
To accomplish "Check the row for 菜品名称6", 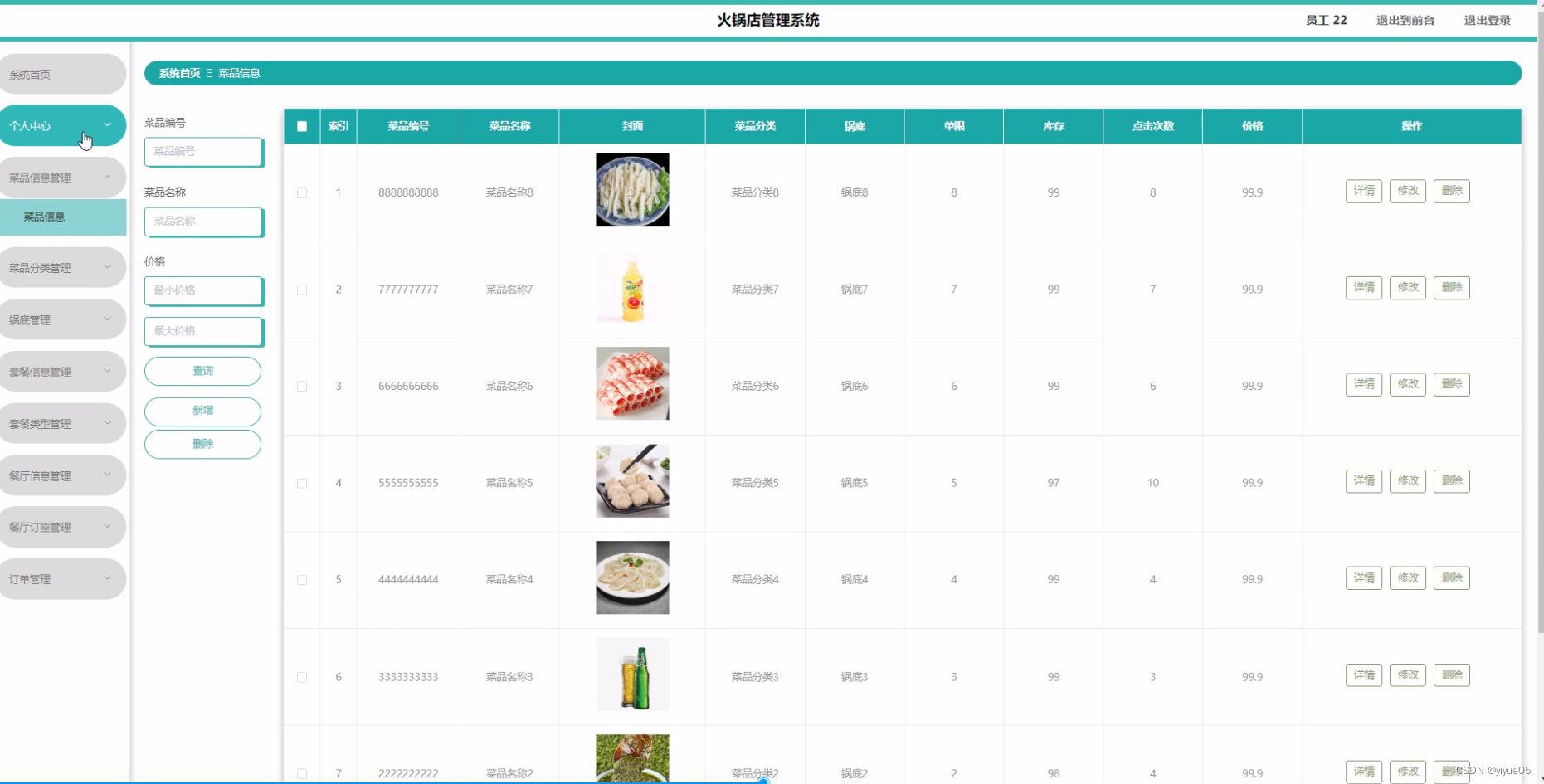I will pyautogui.click(x=302, y=387).
